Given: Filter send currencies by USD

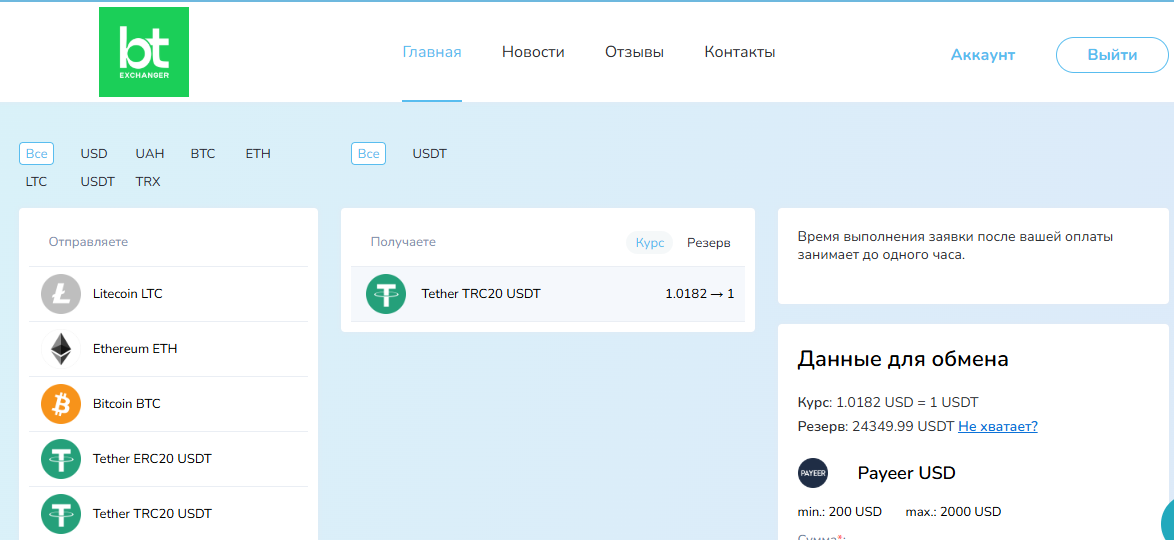Looking at the screenshot, I should coord(94,154).
